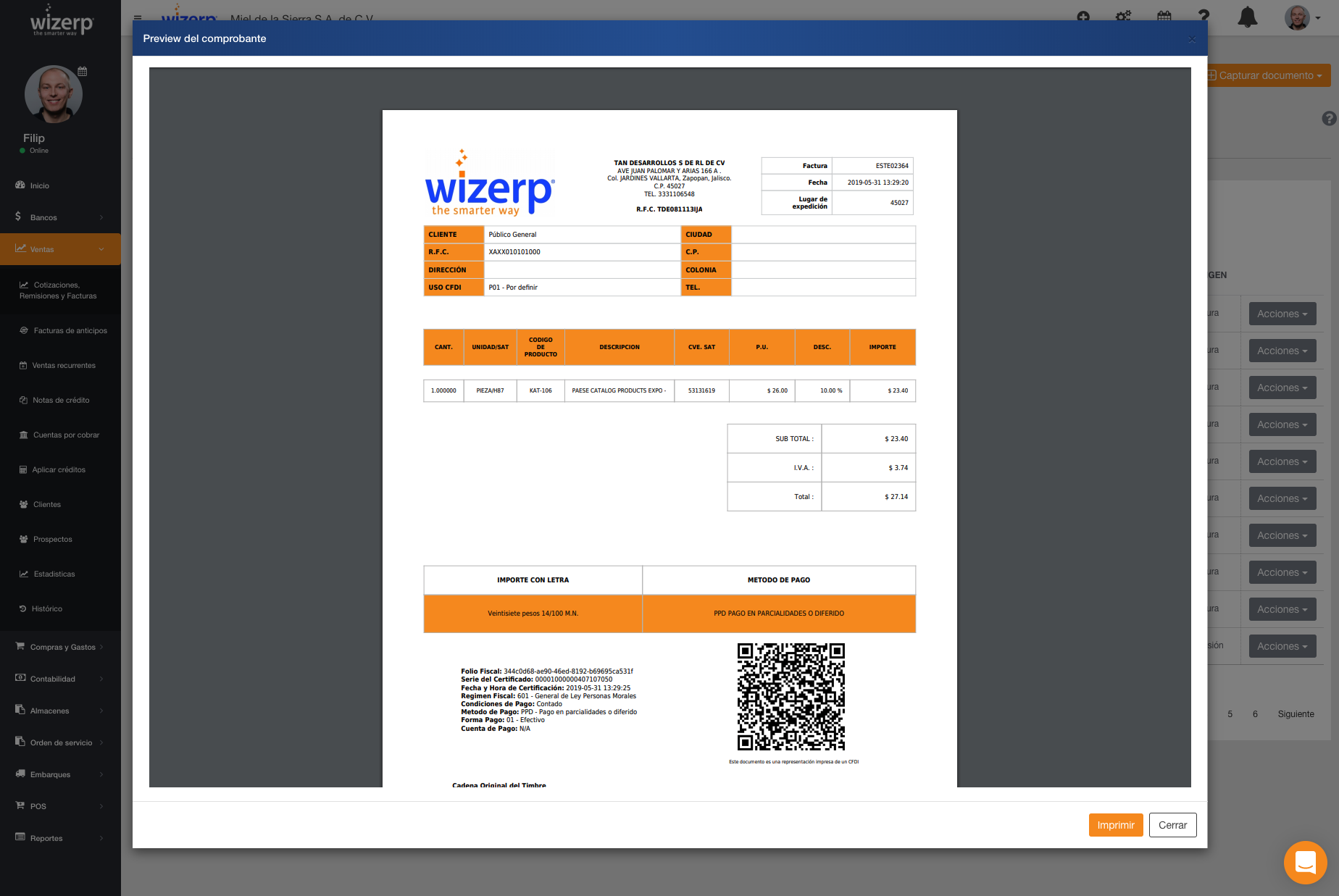
Task: Open the settings gears icon in top bar
Action: click(x=1123, y=17)
